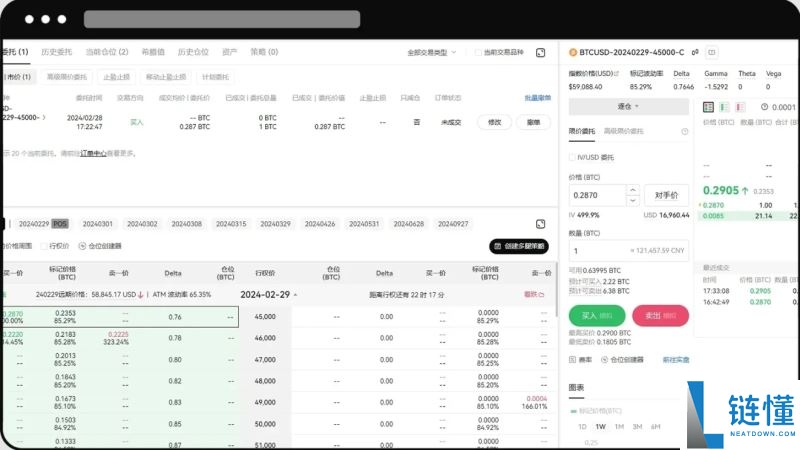Select the take-profit stop-loss filter
The image size is (800, 450).
pos(116,77)
